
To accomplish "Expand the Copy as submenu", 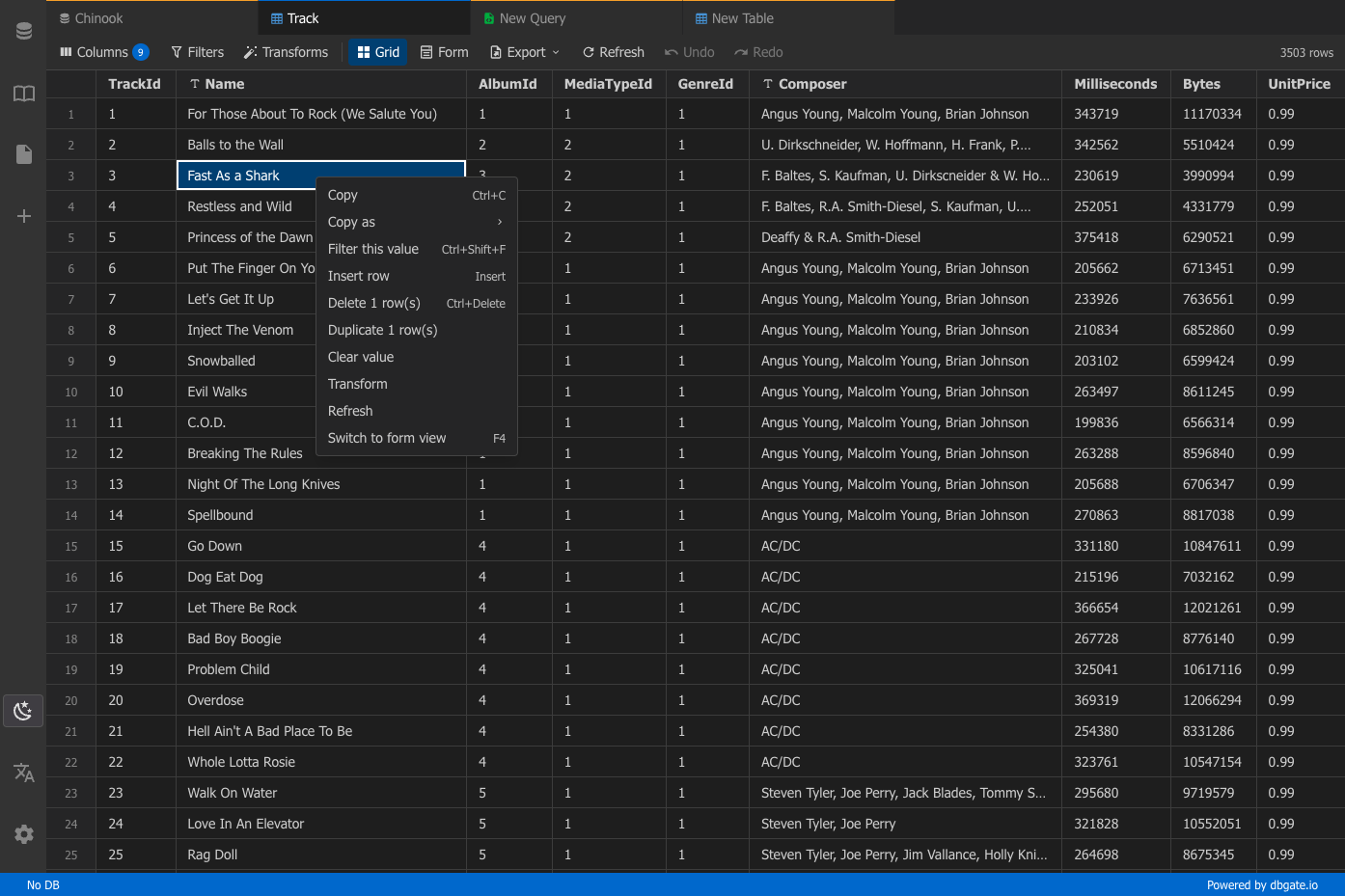I will (417, 222).
